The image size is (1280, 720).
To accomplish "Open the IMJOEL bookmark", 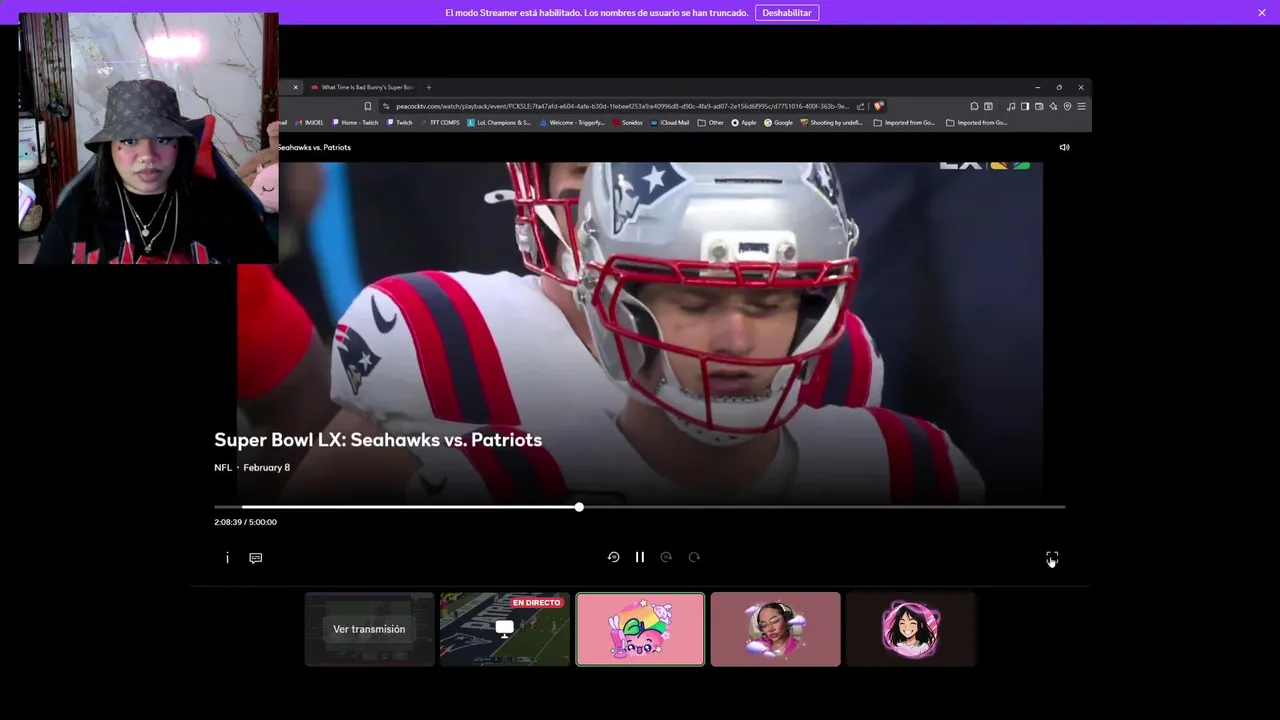I will [x=310, y=123].
